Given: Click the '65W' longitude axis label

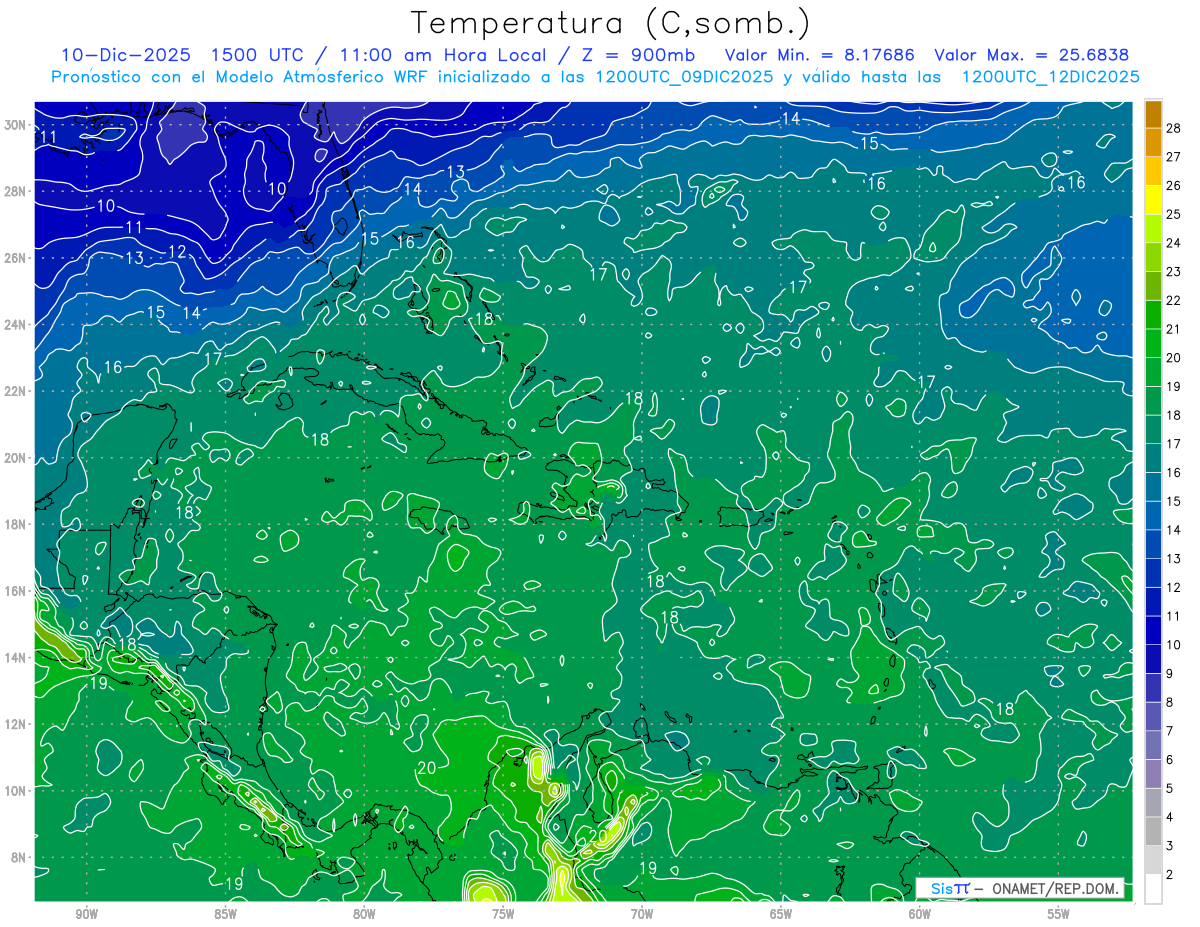Looking at the screenshot, I should point(781,914).
